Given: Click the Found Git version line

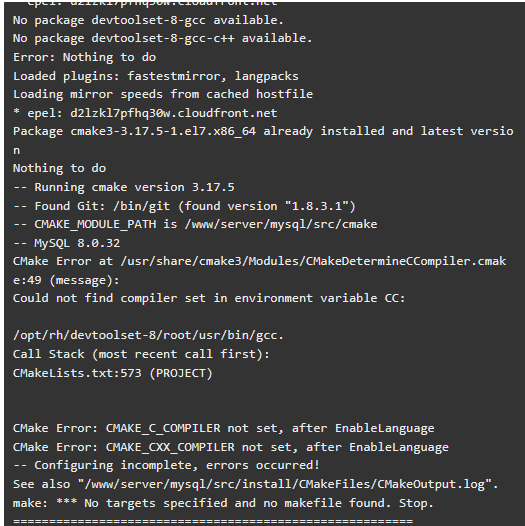Looking at the screenshot, I should pyautogui.click(x=184, y=206).
